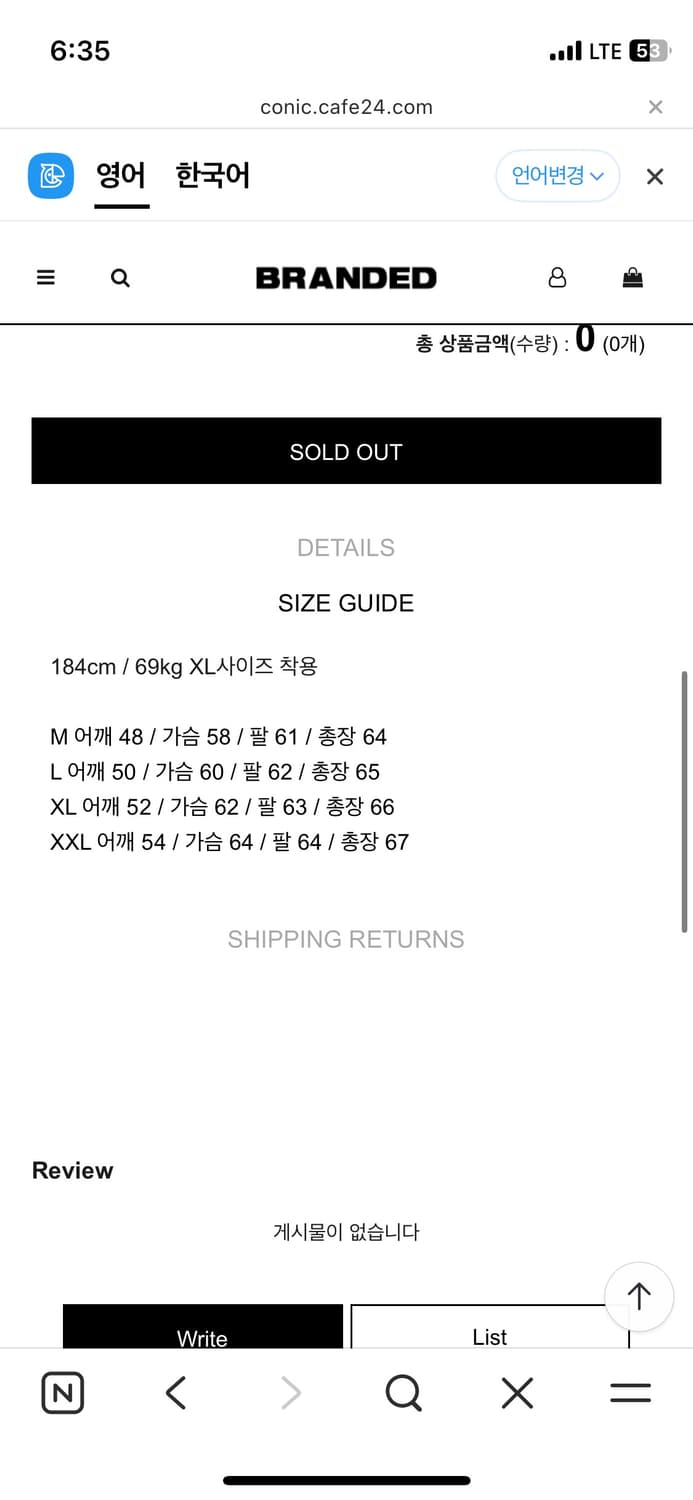Tap the scroll-to-top arrow button
Viewport: 693px width, 1500px height.
point(639,1296)
